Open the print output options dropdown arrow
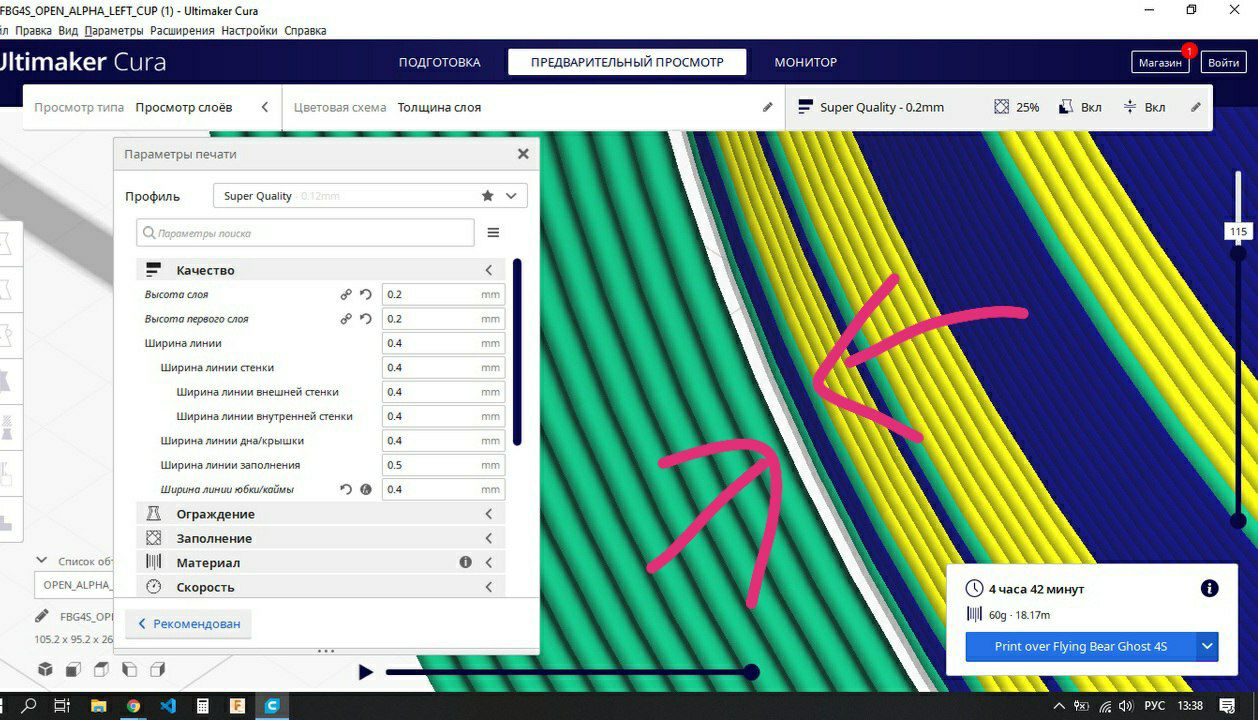 [x=1208, y=646]
